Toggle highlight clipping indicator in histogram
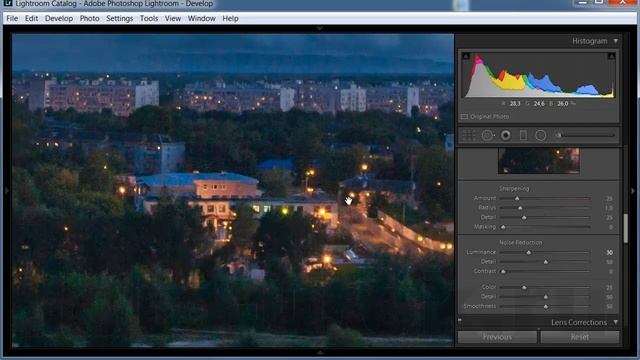 click(611, 56)
